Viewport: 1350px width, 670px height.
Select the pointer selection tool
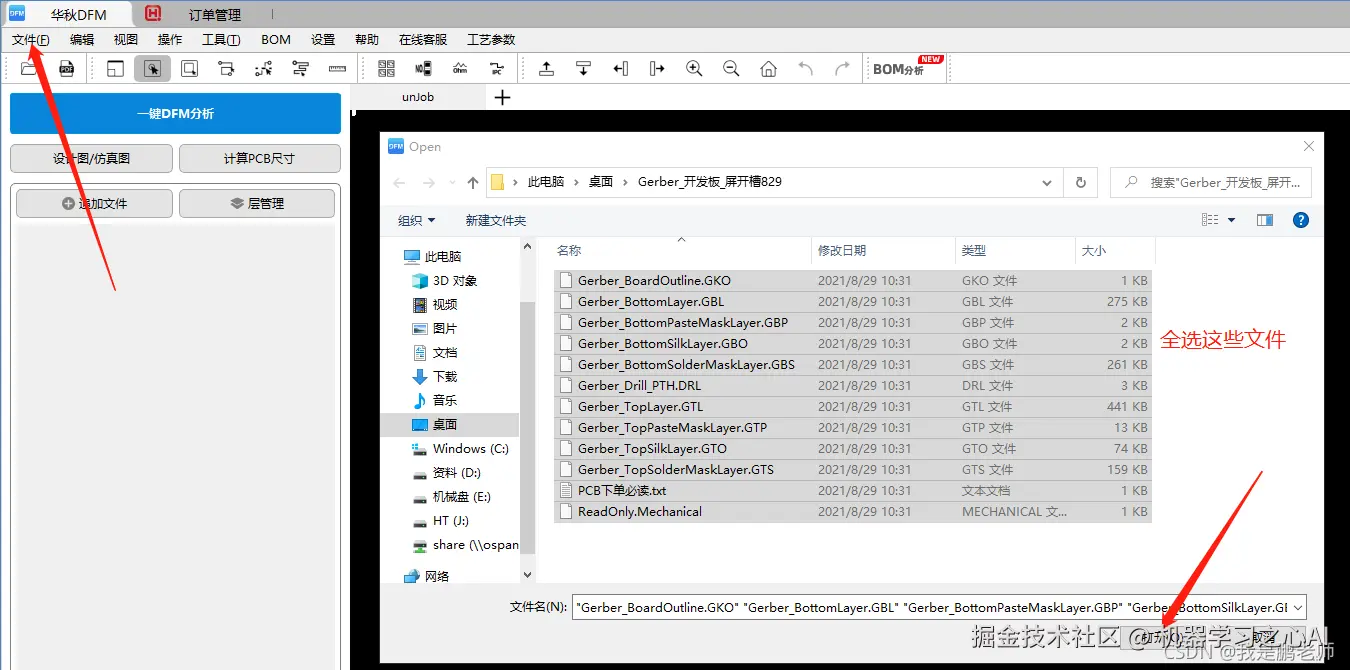click(x=153, y=69)
